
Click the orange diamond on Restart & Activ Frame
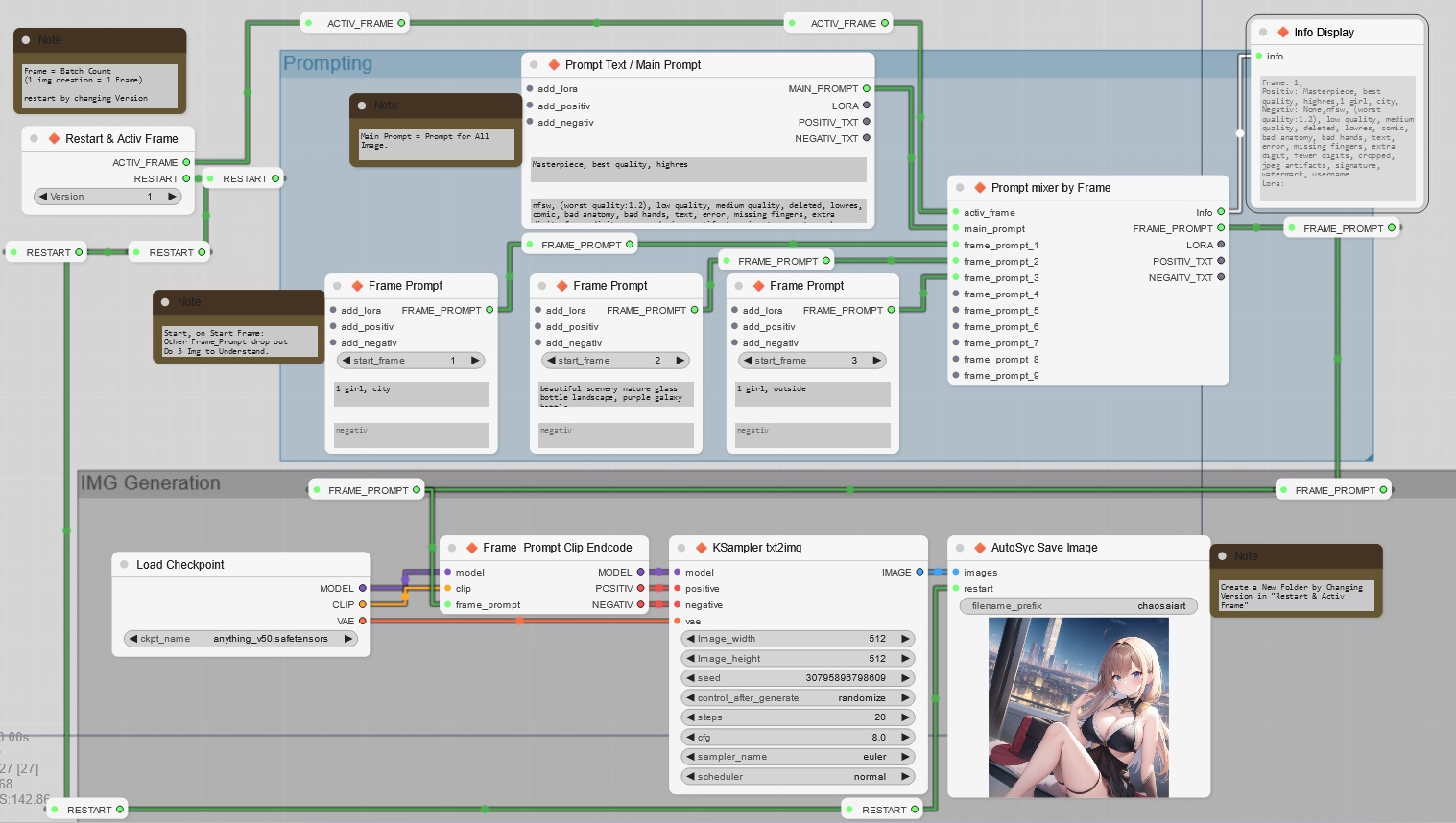click(x=55, y=139)
